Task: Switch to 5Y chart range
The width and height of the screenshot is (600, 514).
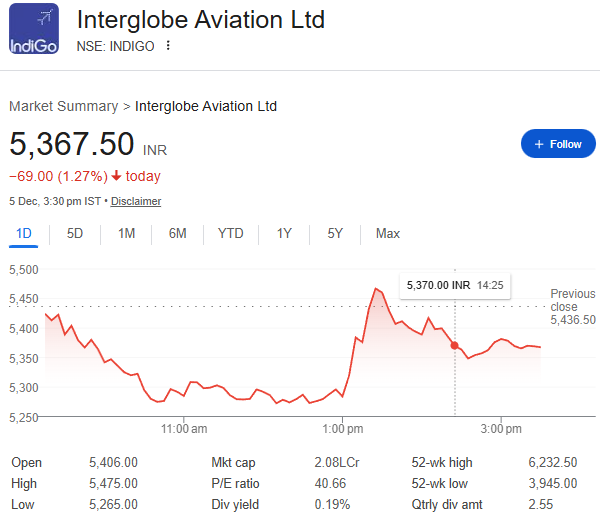Action: click(x=335, y=233)
